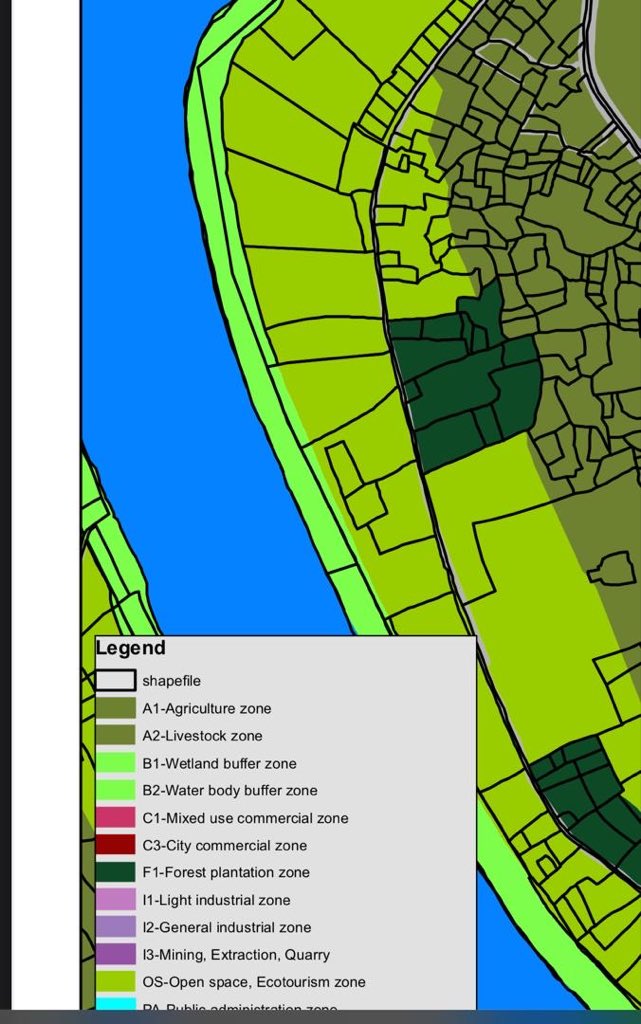Click the B2-Water body buffer swatch

pyautogui.click(x=115, y=790)
